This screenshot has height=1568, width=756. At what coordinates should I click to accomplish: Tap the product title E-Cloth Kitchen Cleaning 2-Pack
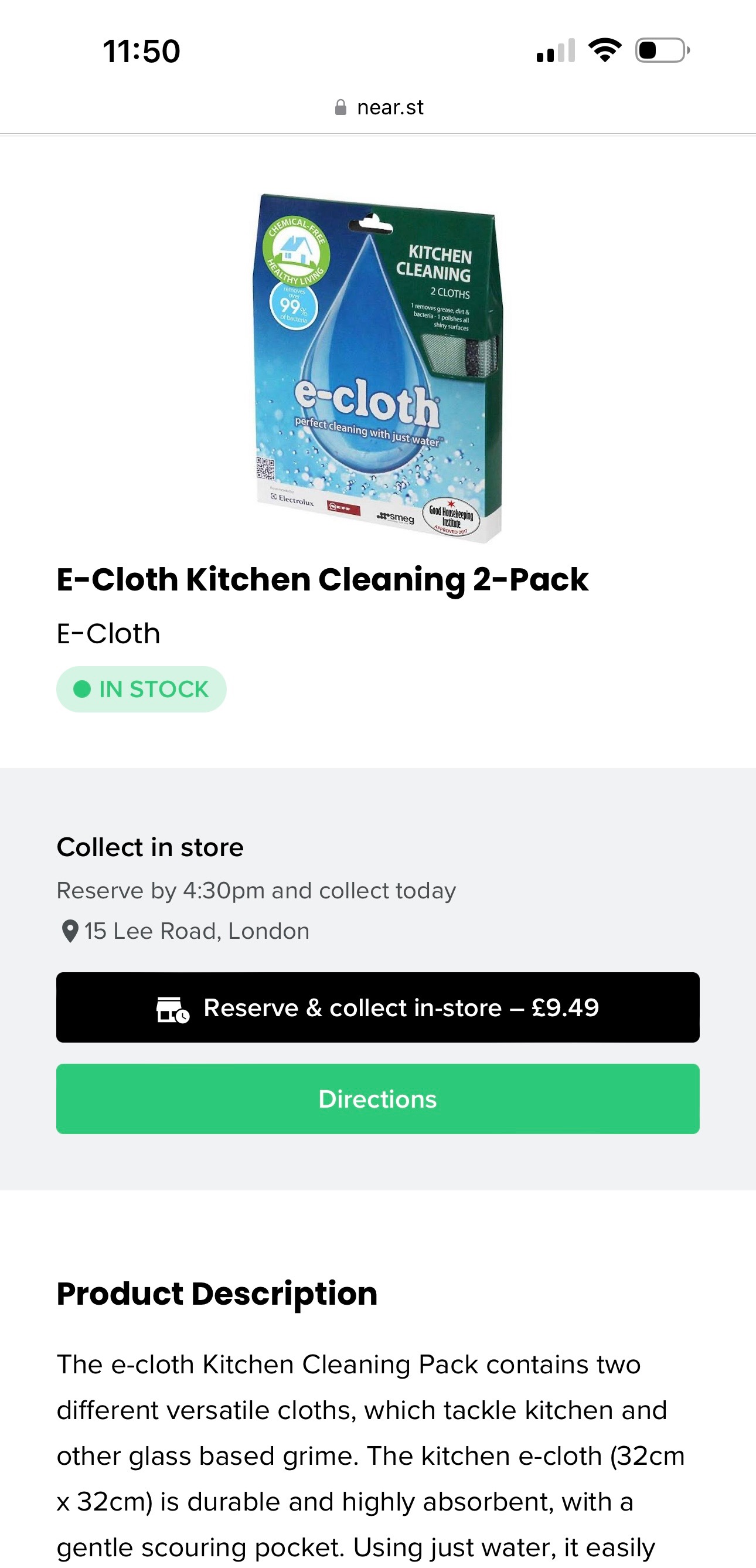322,579
